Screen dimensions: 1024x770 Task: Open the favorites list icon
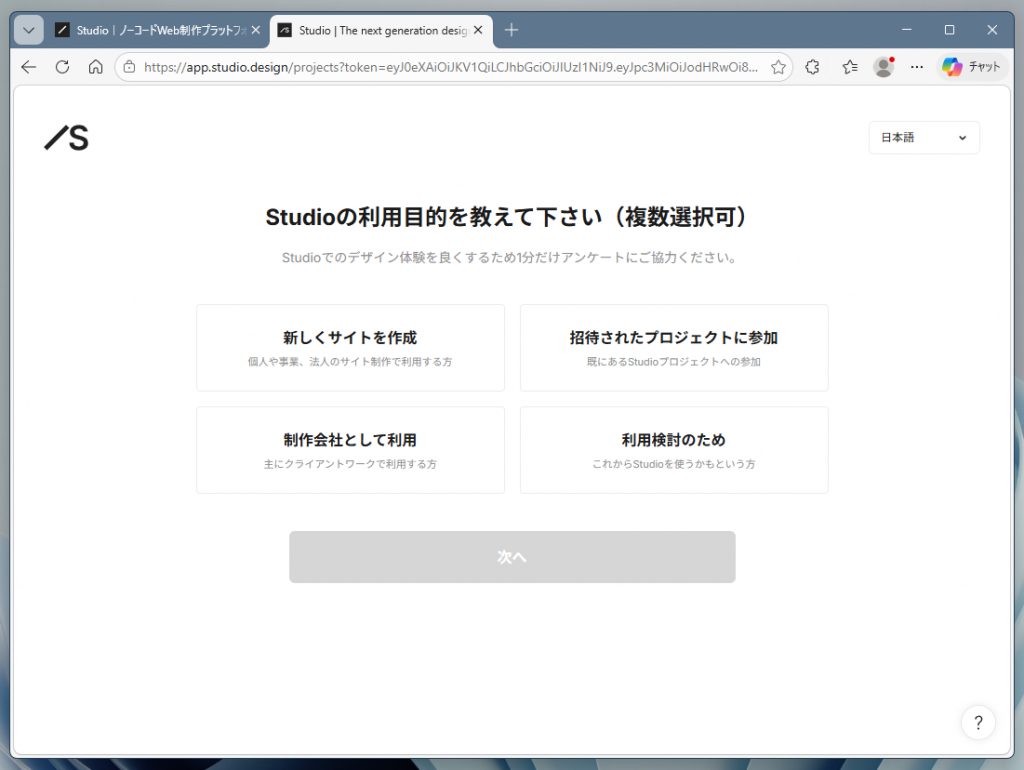(850, 67)
